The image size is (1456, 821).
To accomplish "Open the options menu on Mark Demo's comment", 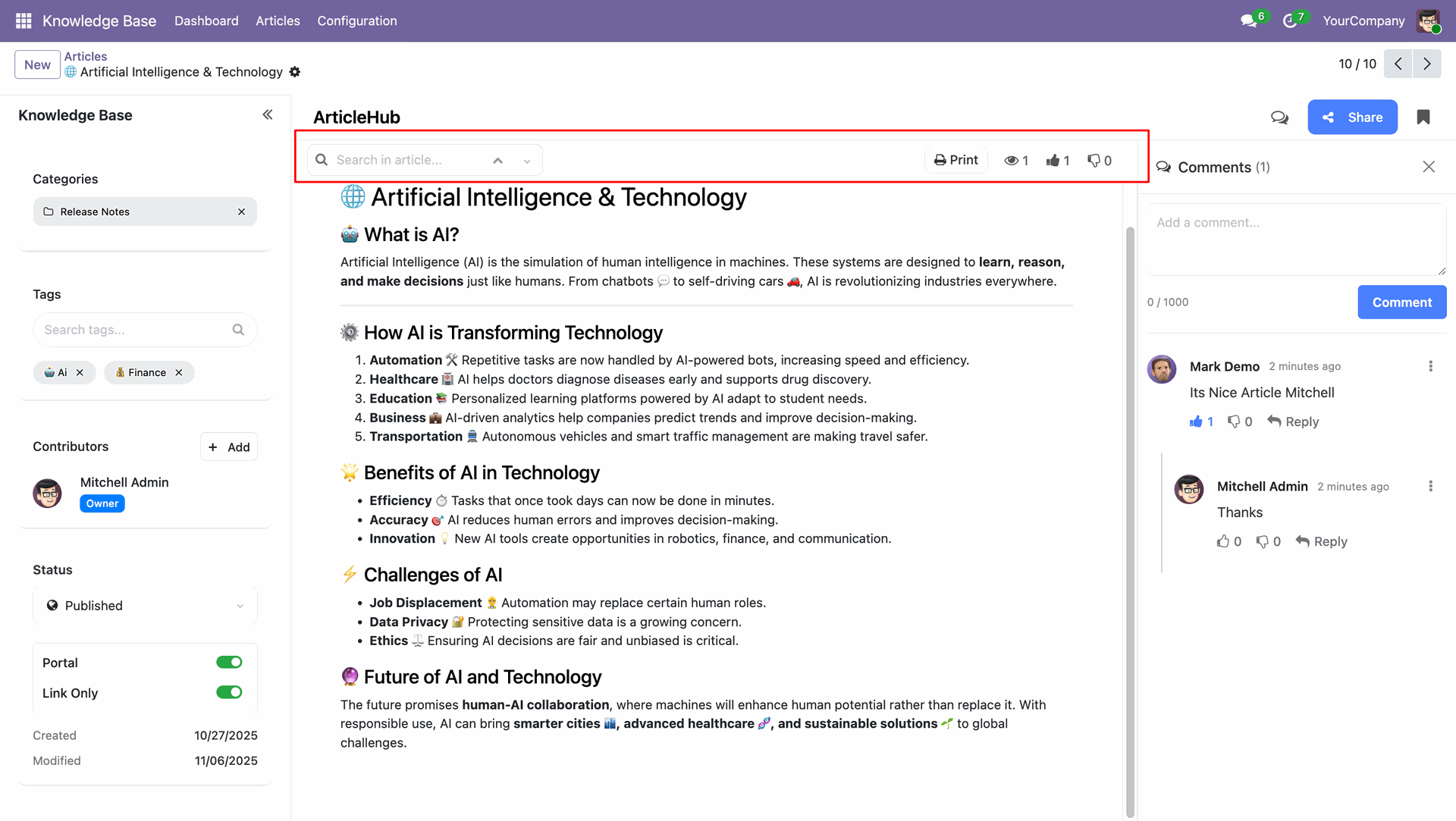I will tap(1430, 366).
